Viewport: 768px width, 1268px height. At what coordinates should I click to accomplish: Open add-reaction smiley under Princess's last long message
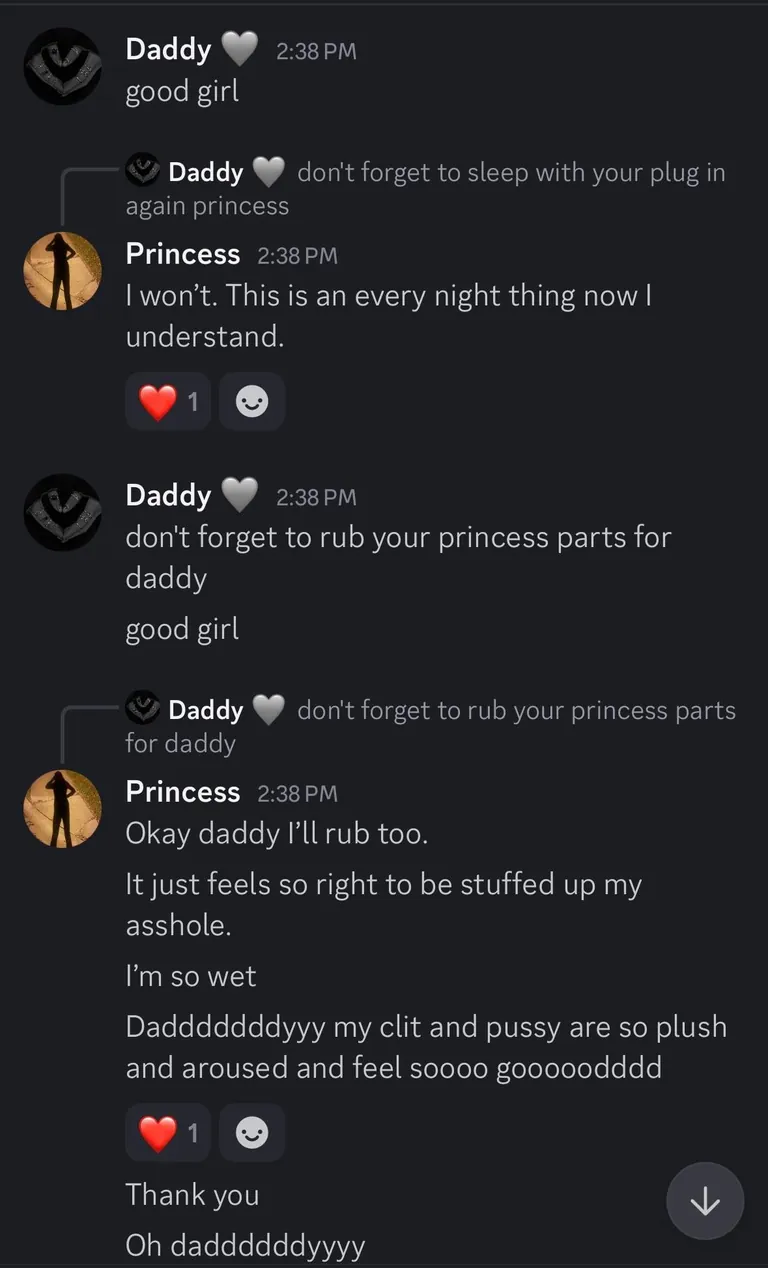(x=252, y=1133)
